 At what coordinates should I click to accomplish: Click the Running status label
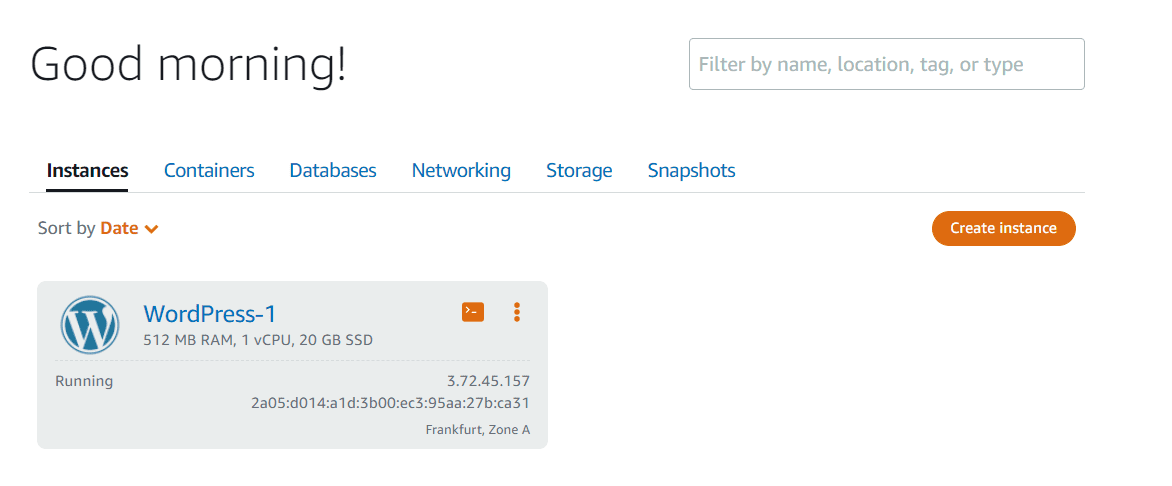point(84,381)
